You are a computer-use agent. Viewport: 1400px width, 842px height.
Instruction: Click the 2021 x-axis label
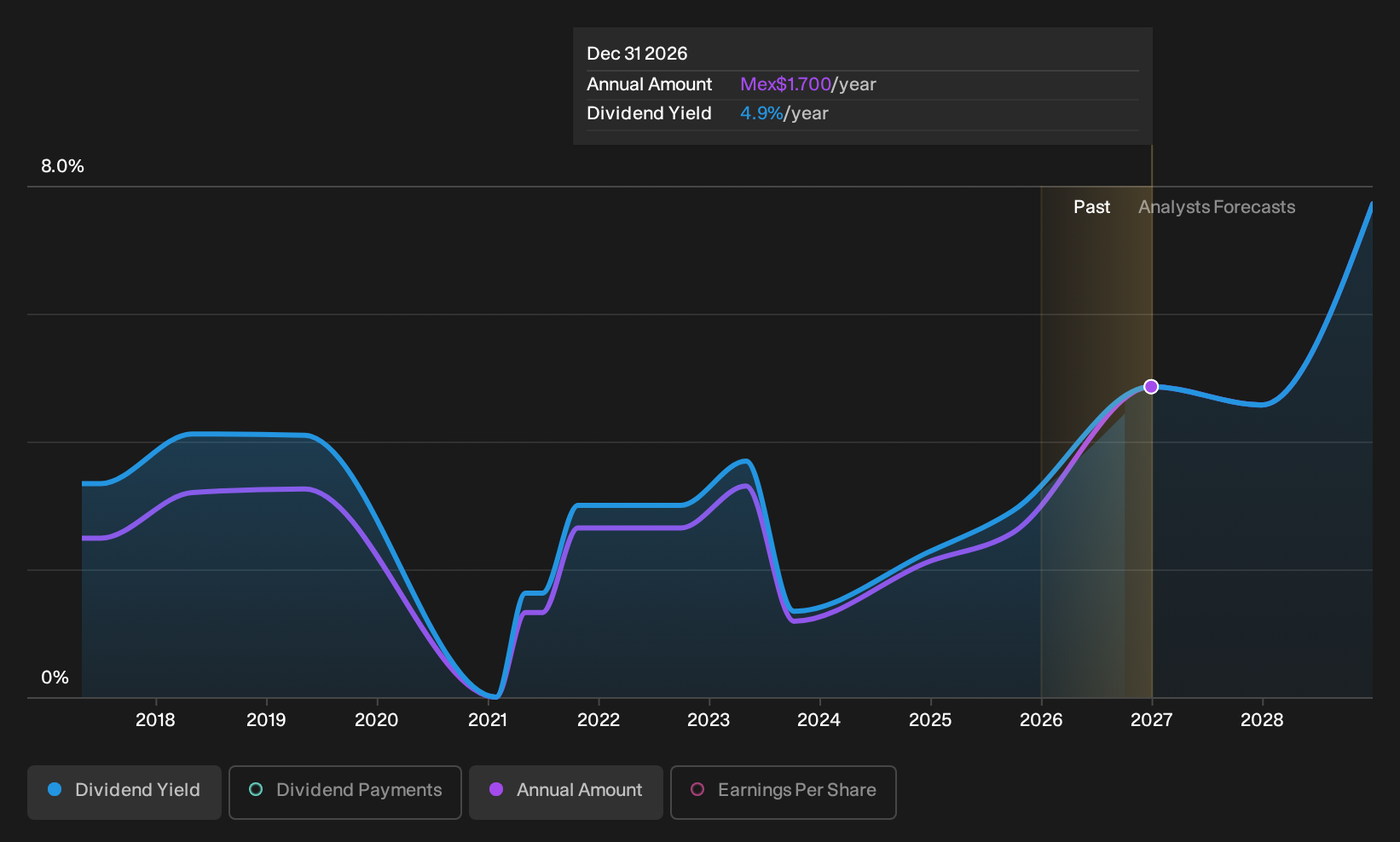pos(488,720)
